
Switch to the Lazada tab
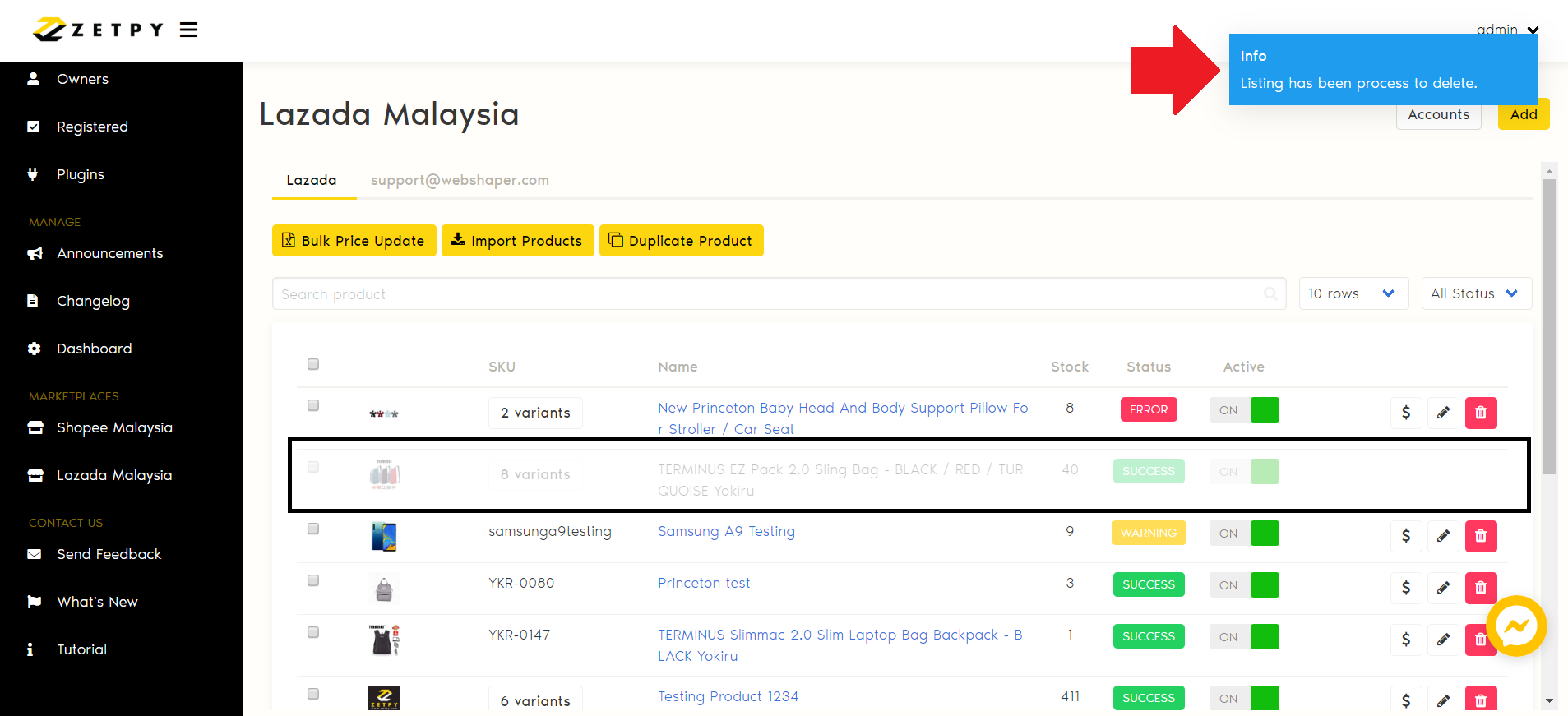pyautogui.click(x=312, y=180)
